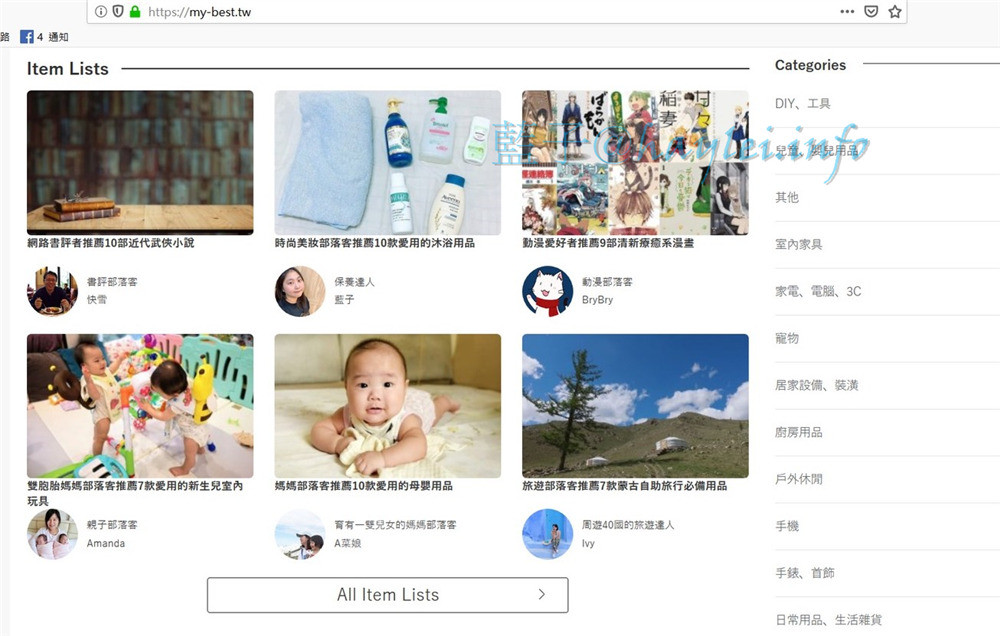Click the BryBry cat avatar
The height and width of the screenshot is (636, 1000).
coord(547,291)
